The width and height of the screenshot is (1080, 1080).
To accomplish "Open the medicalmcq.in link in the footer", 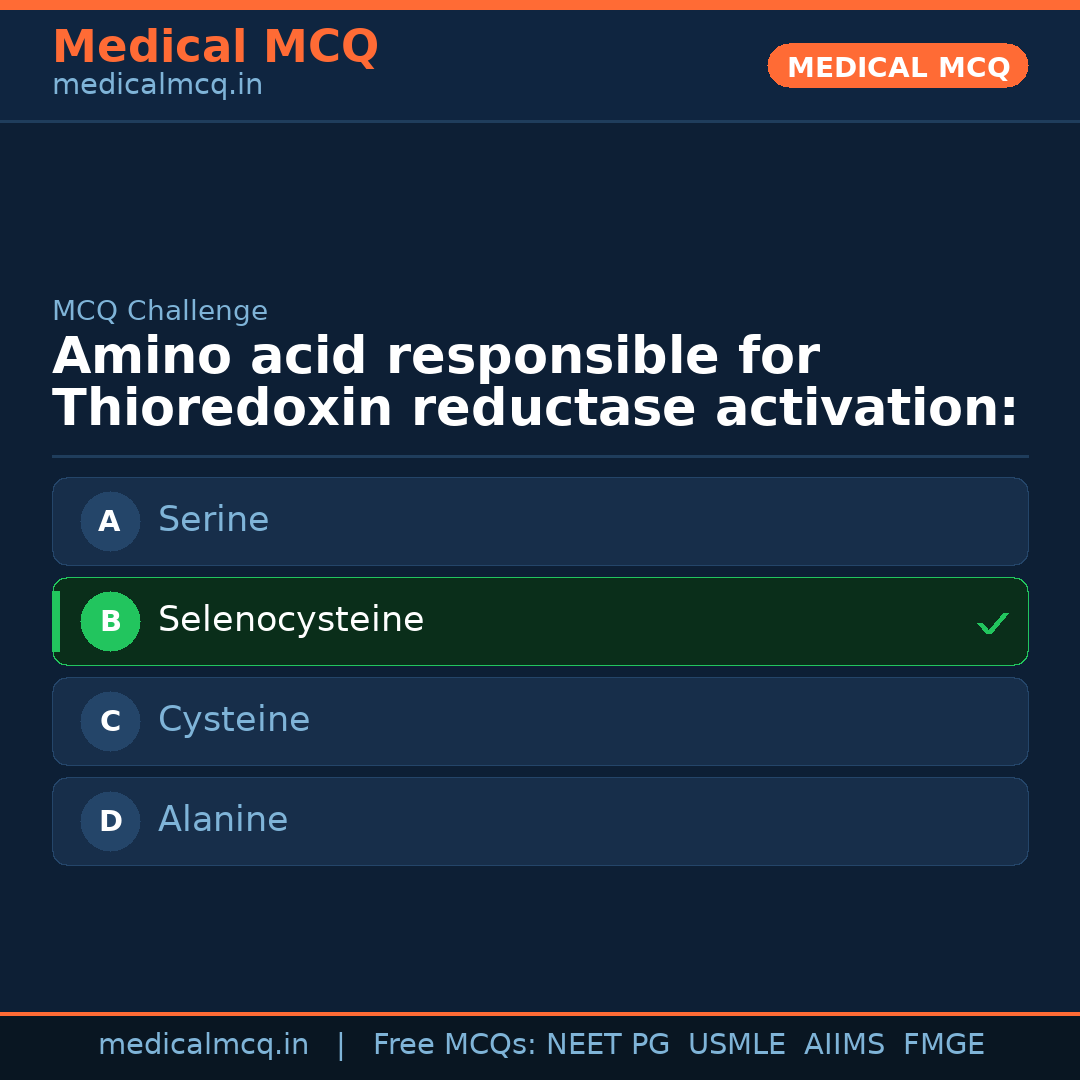I will (203, 1045).
